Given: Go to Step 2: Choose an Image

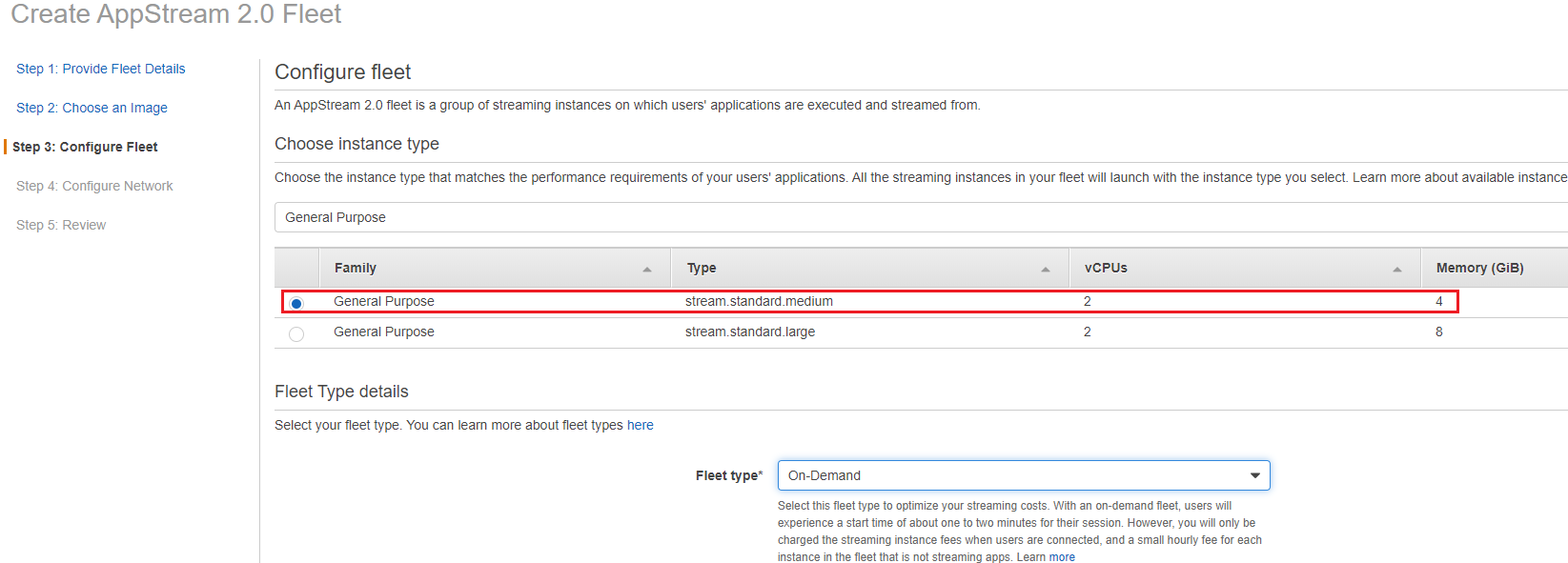Looking at the screenshot, I should point(92,108).
